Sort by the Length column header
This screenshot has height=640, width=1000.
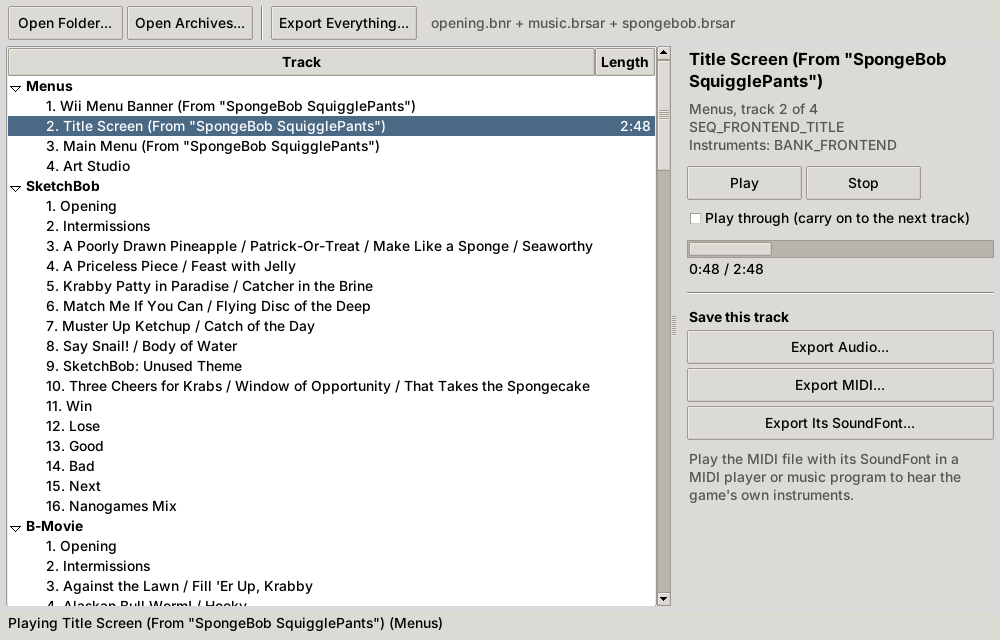(x=624, y=62)
